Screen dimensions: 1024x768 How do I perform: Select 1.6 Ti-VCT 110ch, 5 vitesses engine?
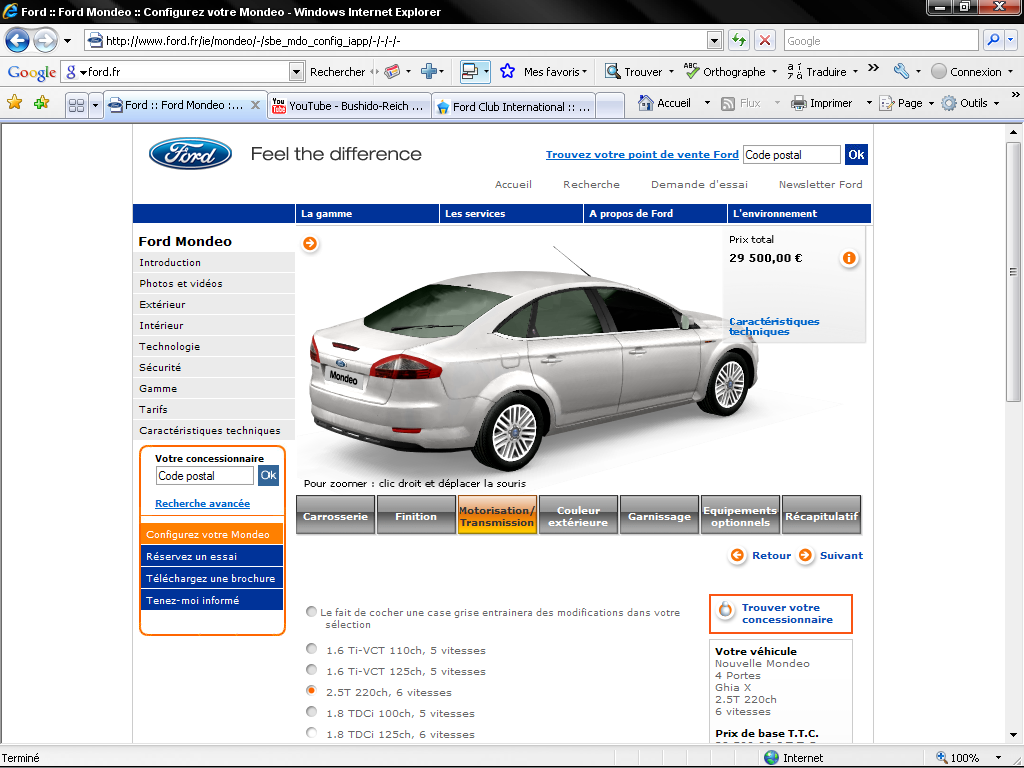(312, 649)
